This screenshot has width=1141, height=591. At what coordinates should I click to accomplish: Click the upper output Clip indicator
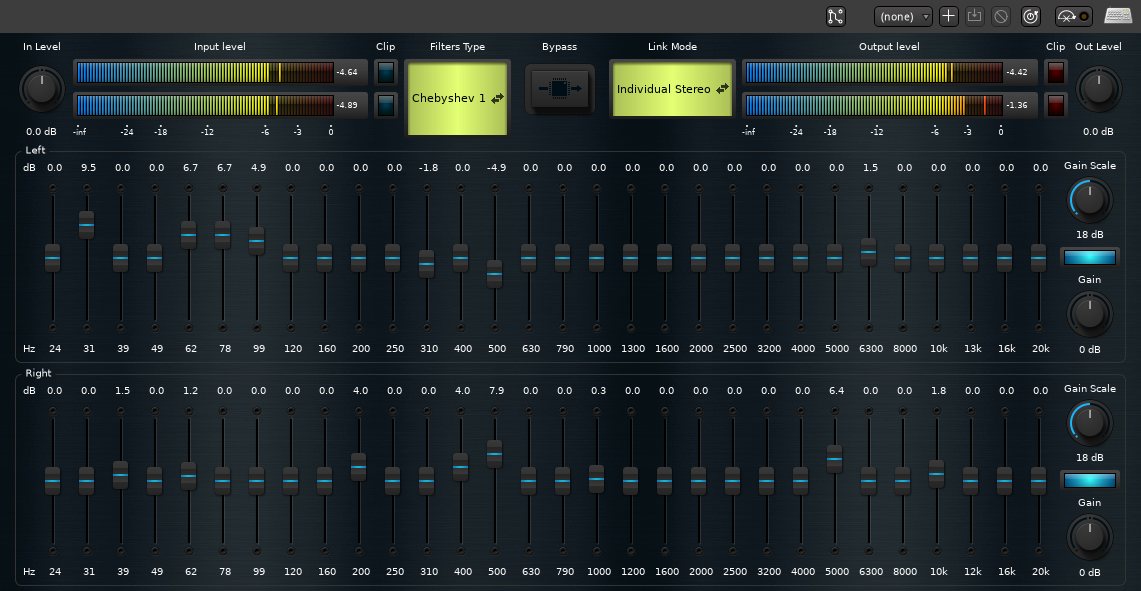point(1055,72)
